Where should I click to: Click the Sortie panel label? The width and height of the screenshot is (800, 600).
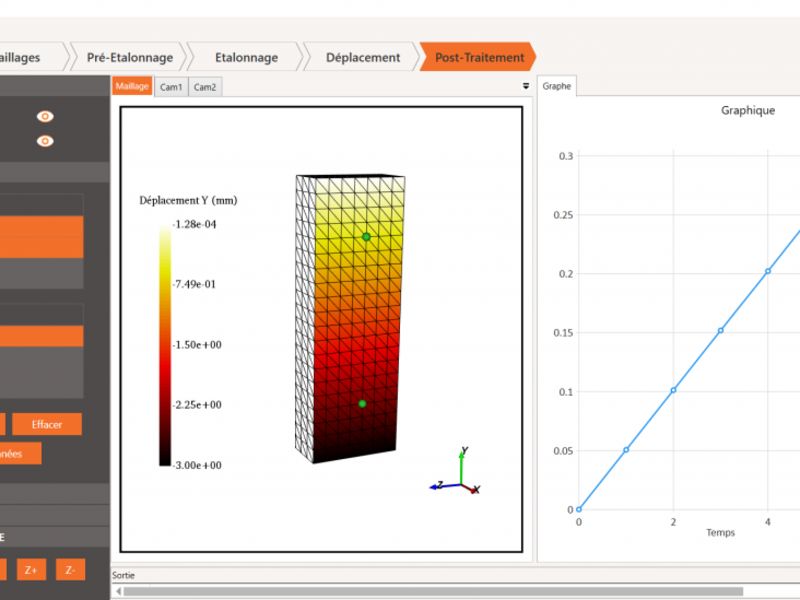click(x=123, y=575)
